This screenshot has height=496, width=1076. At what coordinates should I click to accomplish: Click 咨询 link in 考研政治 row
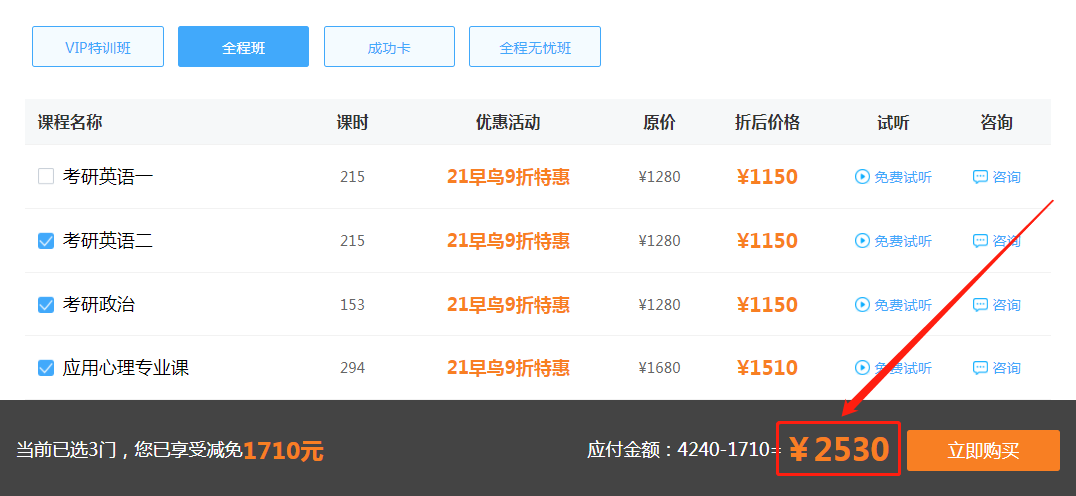(1007, 305)
